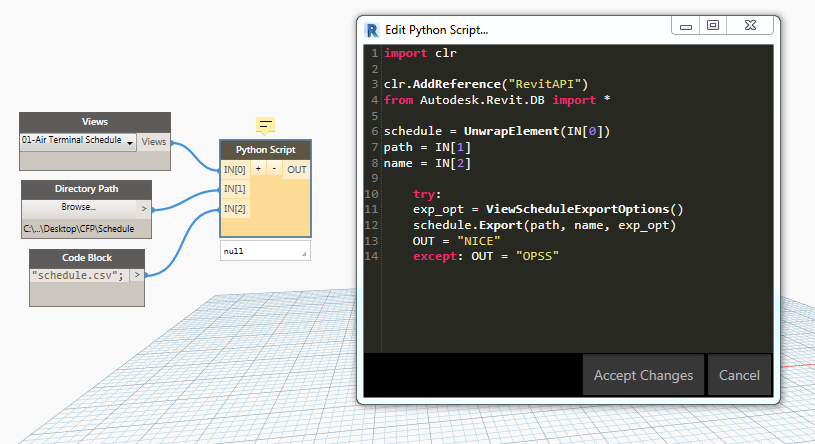This screenshot has height=444, width=815.
Task: Maximize the Edit Python Script window
Action: pyautogui.click(x=713, y=25)
